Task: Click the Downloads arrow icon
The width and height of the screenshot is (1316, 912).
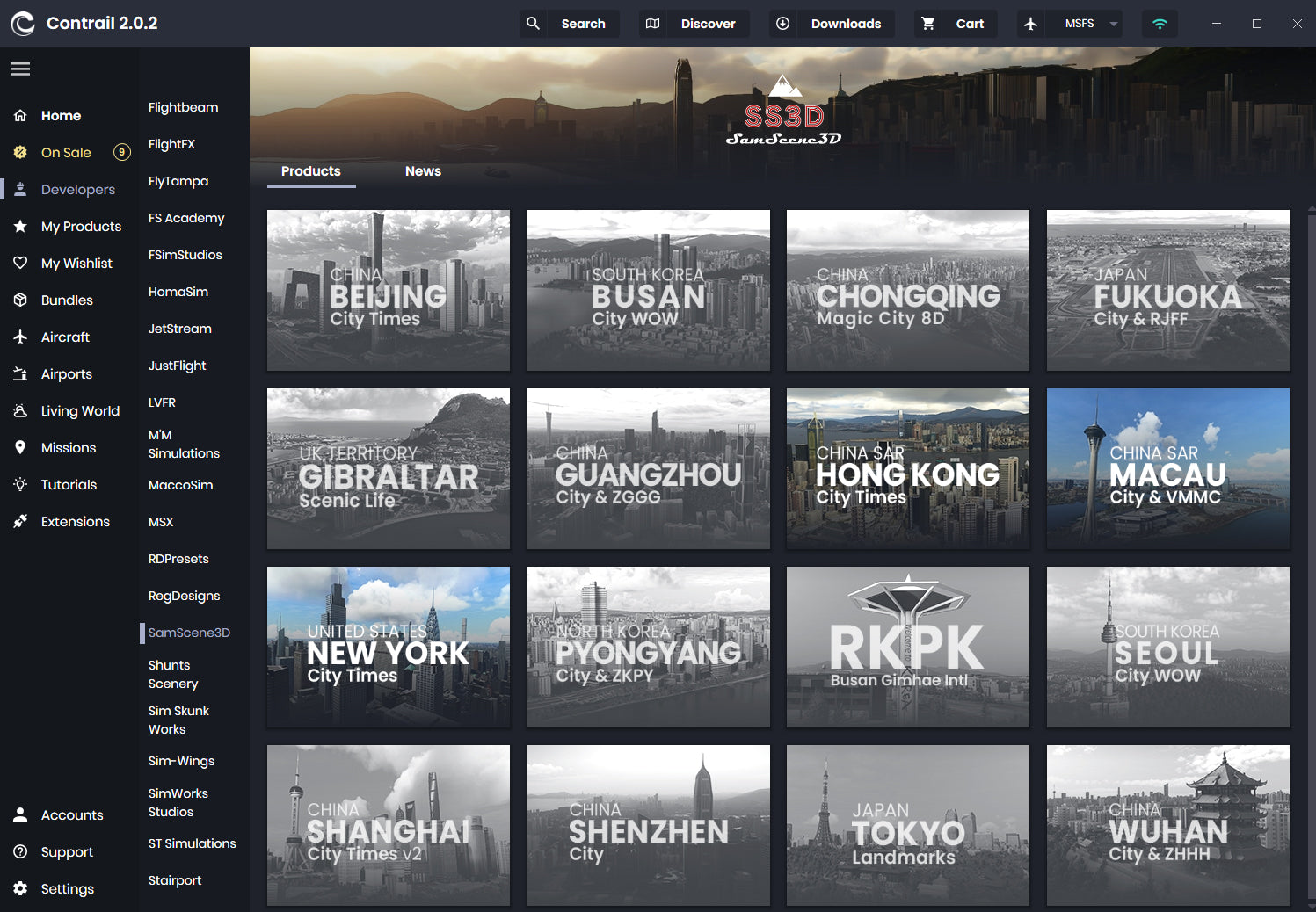Action: pyautogui.click(x=782, y=24)
